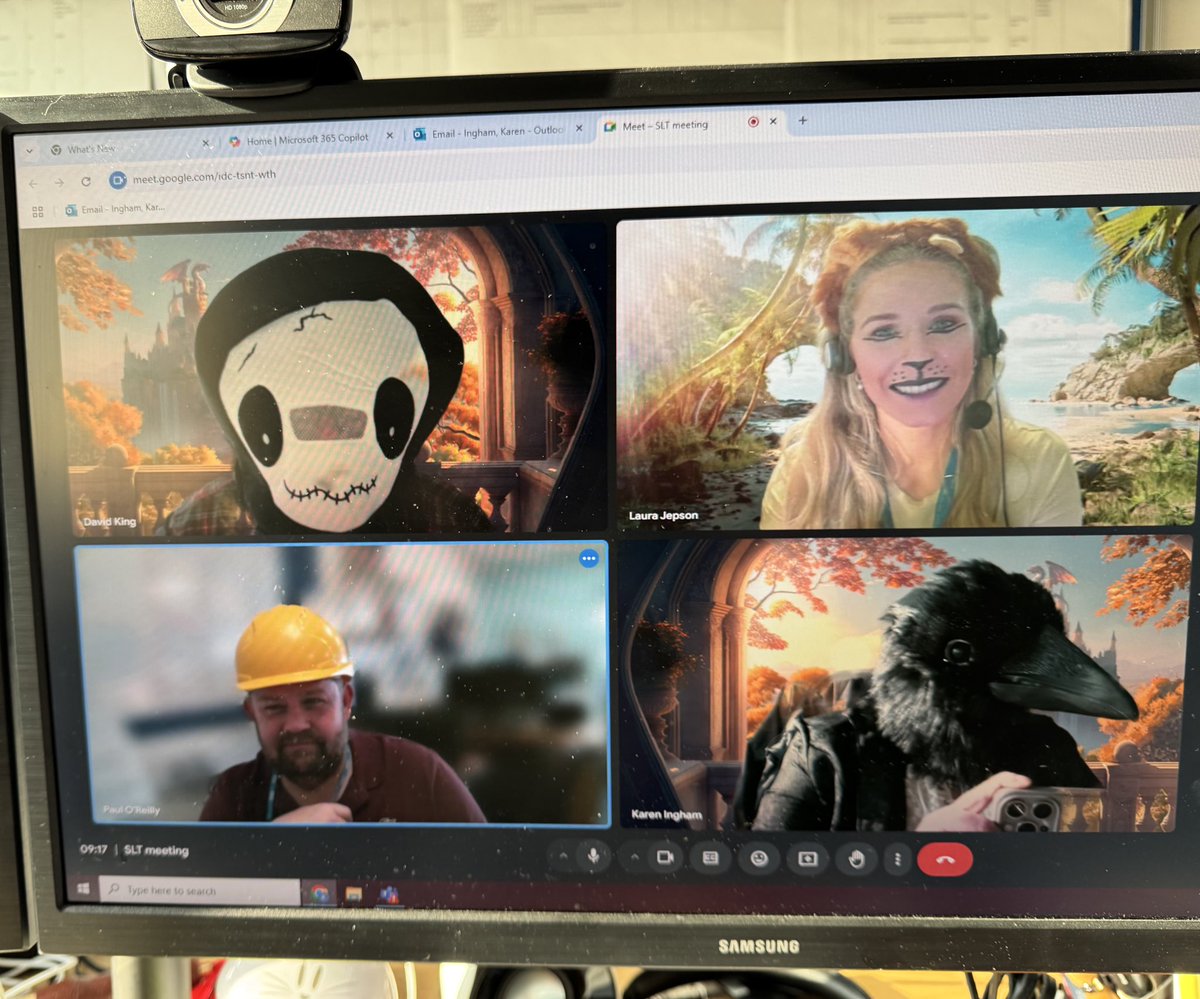
Task: Mute the microphone in Meet
Action: tap(592, 856)
